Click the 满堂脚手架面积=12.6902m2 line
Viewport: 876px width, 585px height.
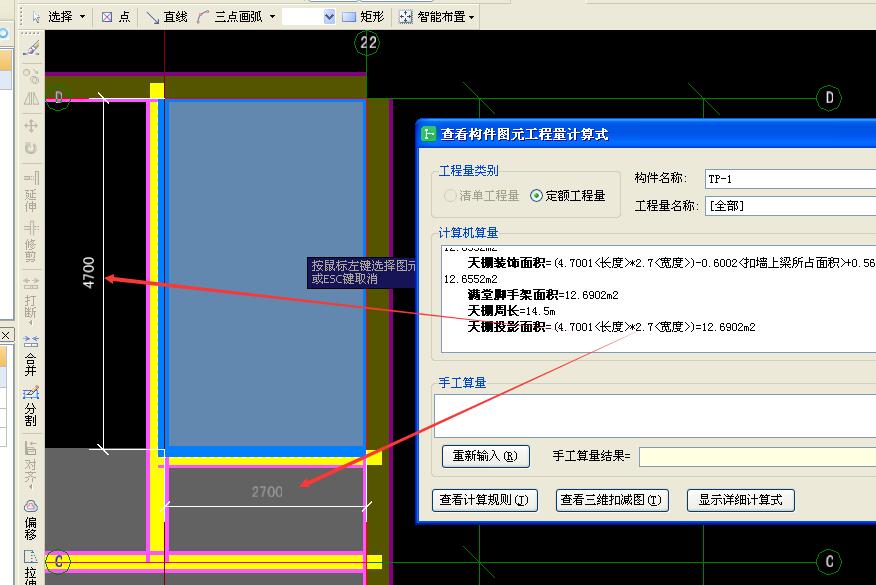[x=543, y=295]
